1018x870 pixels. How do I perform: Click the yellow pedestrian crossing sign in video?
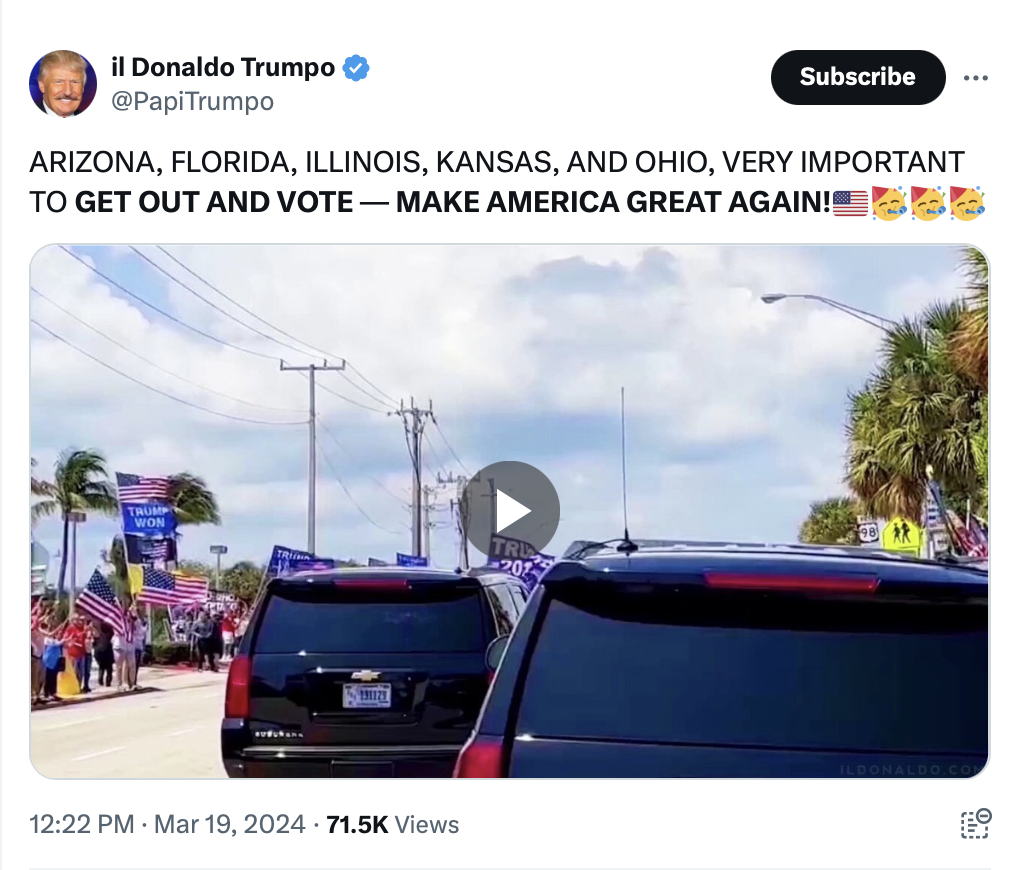tap(901, 536)
